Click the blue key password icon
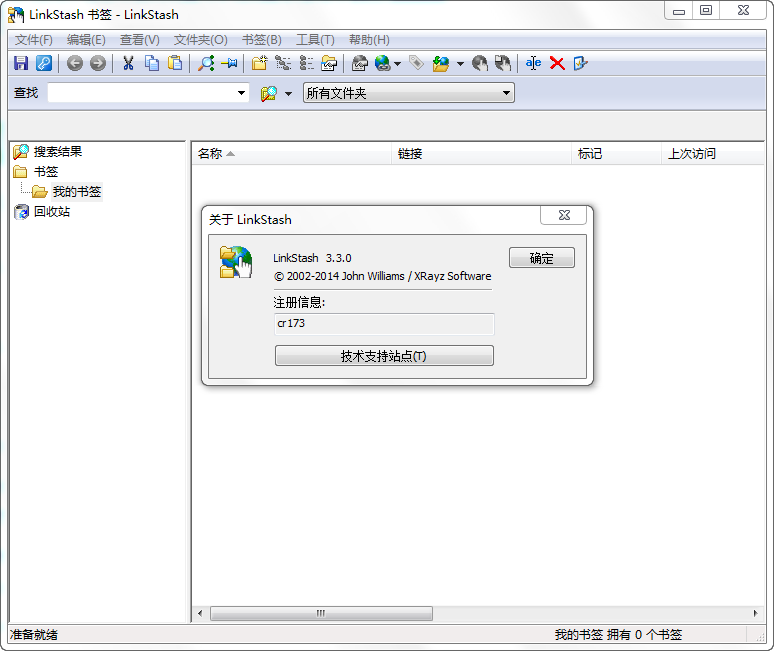 click(x=44, y=63)
